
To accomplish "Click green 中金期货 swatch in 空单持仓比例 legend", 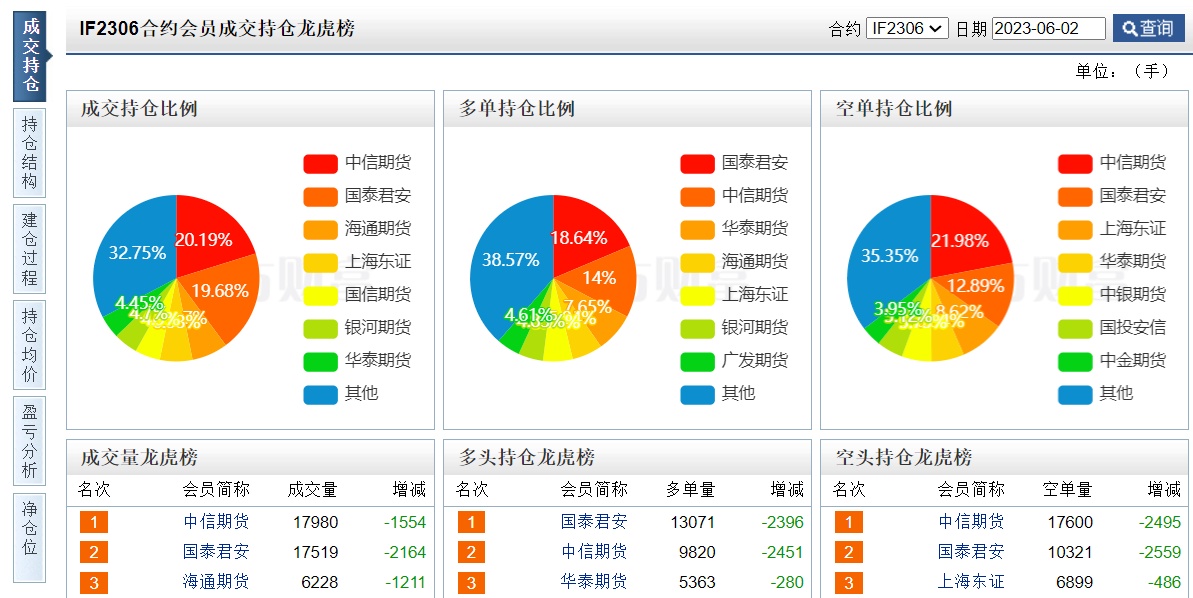I will click(x=1075, y=361).
